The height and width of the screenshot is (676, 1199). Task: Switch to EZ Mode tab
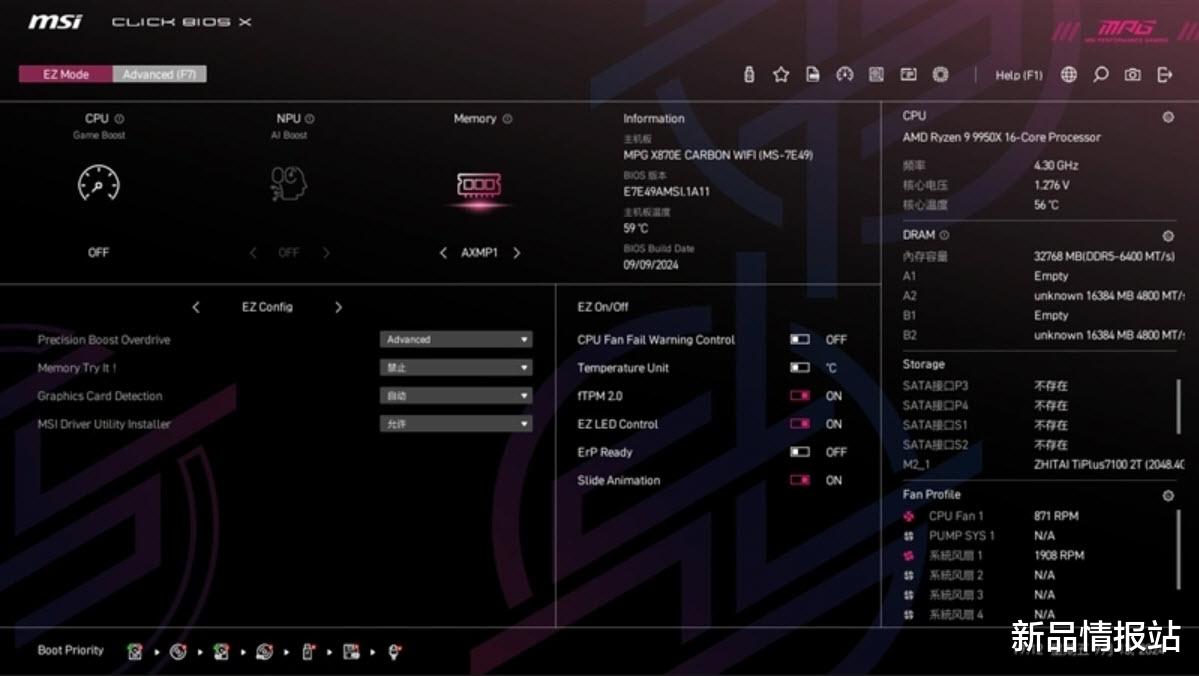tap(66, 74)
